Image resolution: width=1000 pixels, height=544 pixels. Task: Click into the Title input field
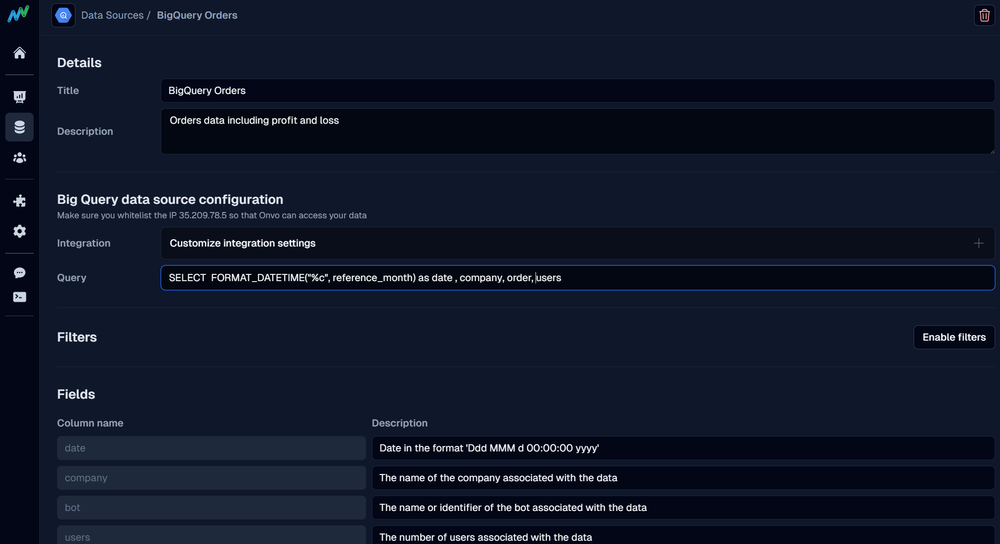pos(577,90)
